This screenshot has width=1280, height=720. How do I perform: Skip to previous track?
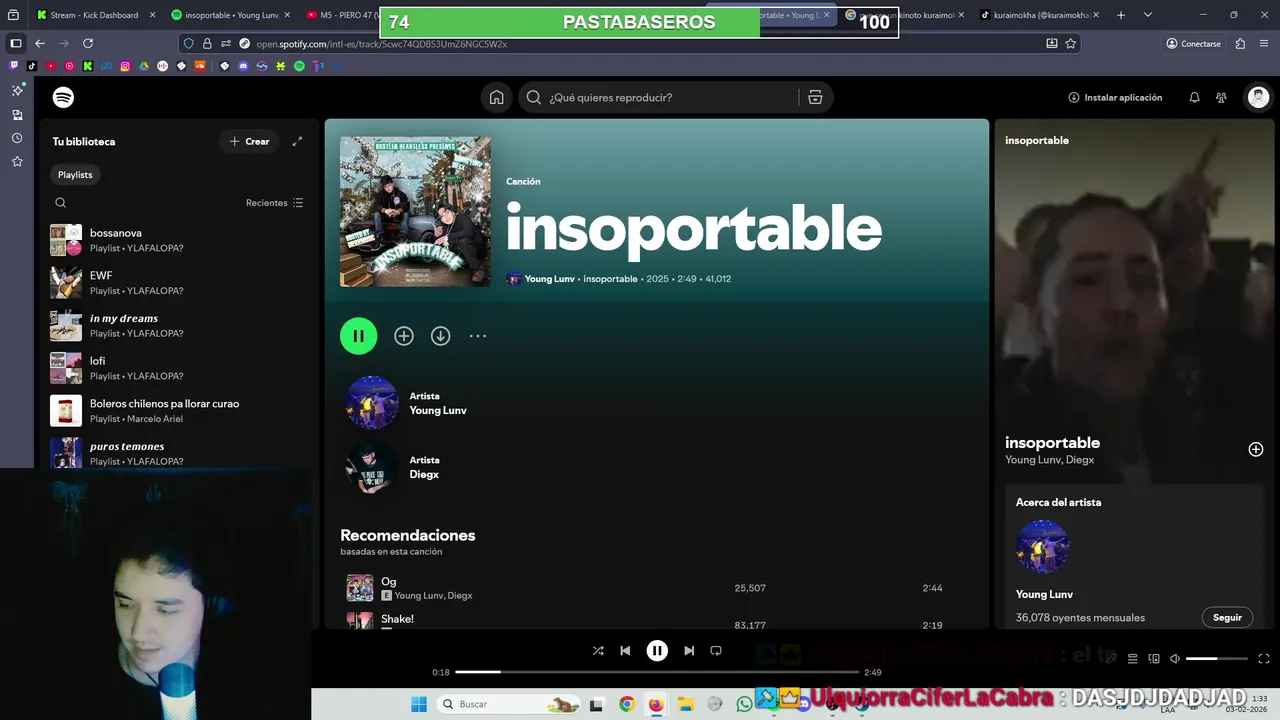[625, 650]
